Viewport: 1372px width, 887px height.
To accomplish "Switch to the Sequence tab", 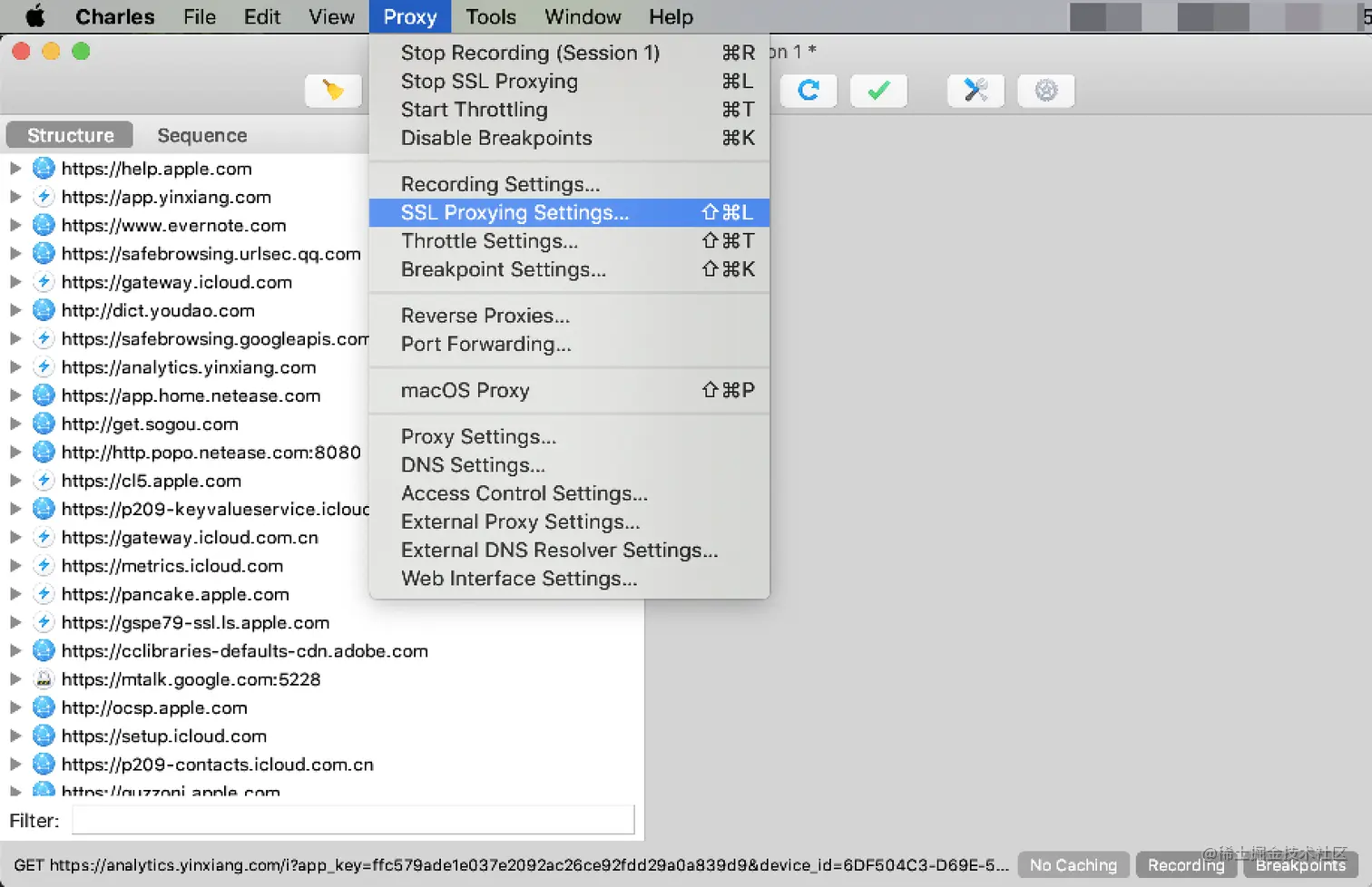I will click(x=201, y=135).
